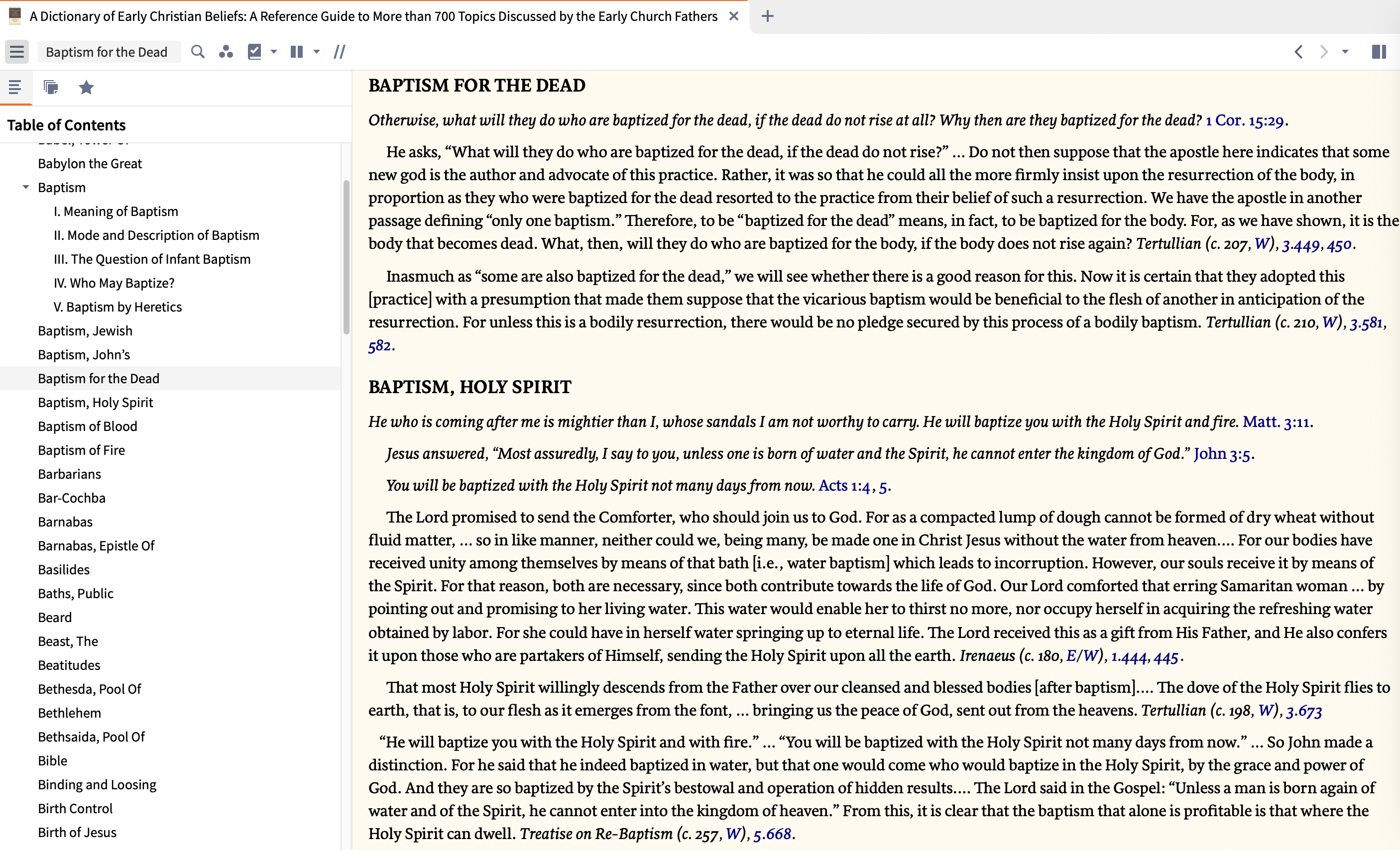This screenshot has width=1400, height=850.
Task: Select Baptism, John's in contents
Action: pos(84,354)
